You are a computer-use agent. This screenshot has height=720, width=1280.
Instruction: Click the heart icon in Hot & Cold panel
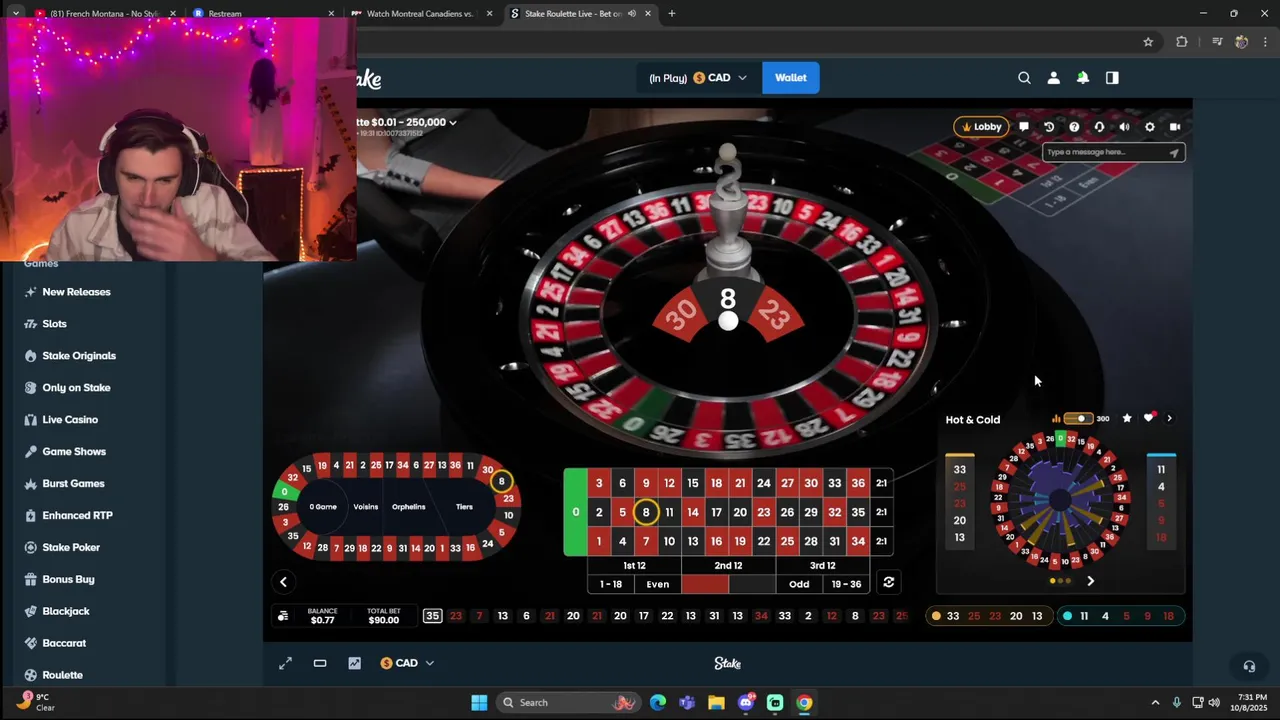(x=1149, y=418)
